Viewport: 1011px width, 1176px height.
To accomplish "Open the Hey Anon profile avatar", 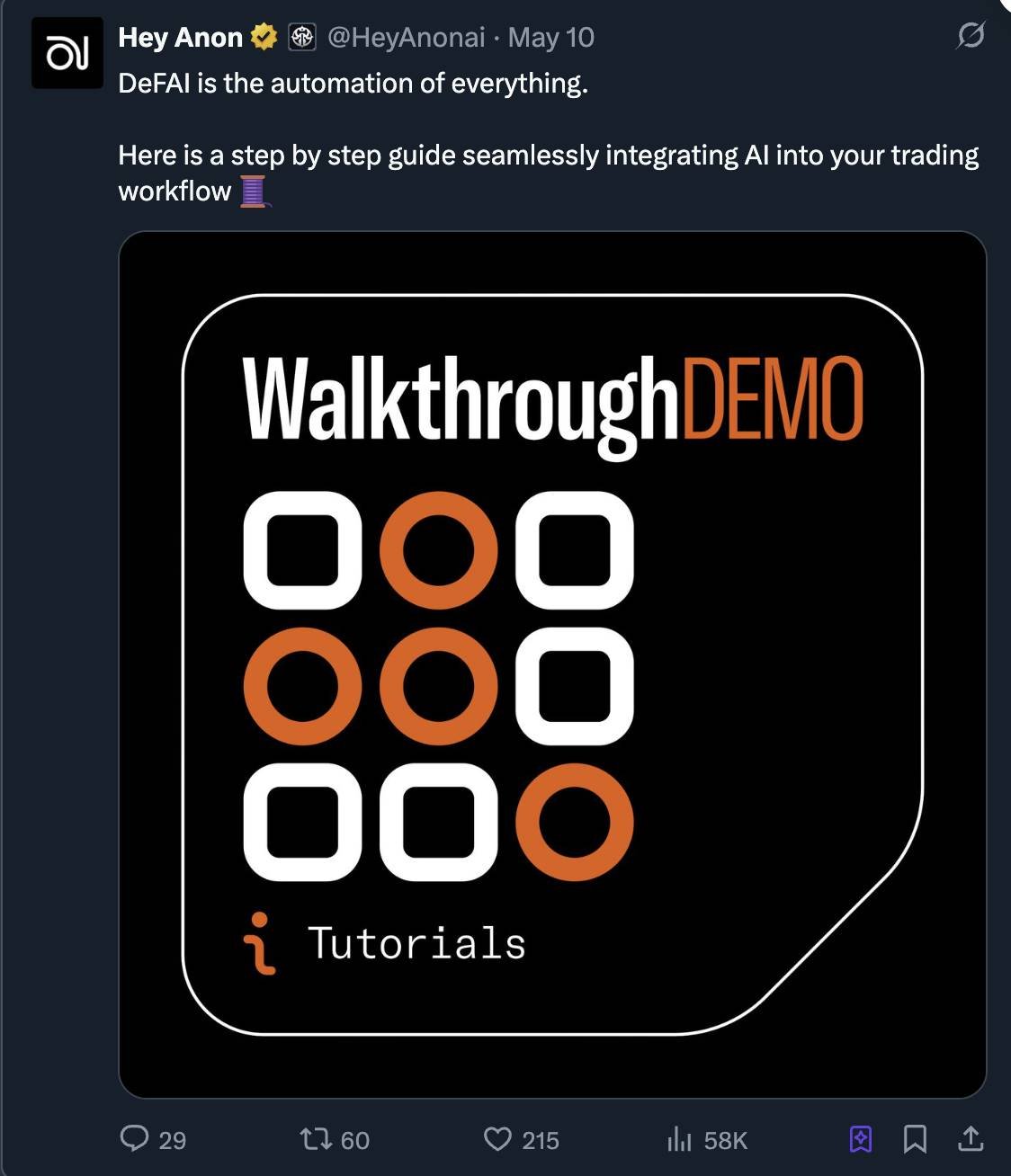I will click(67, 53).
